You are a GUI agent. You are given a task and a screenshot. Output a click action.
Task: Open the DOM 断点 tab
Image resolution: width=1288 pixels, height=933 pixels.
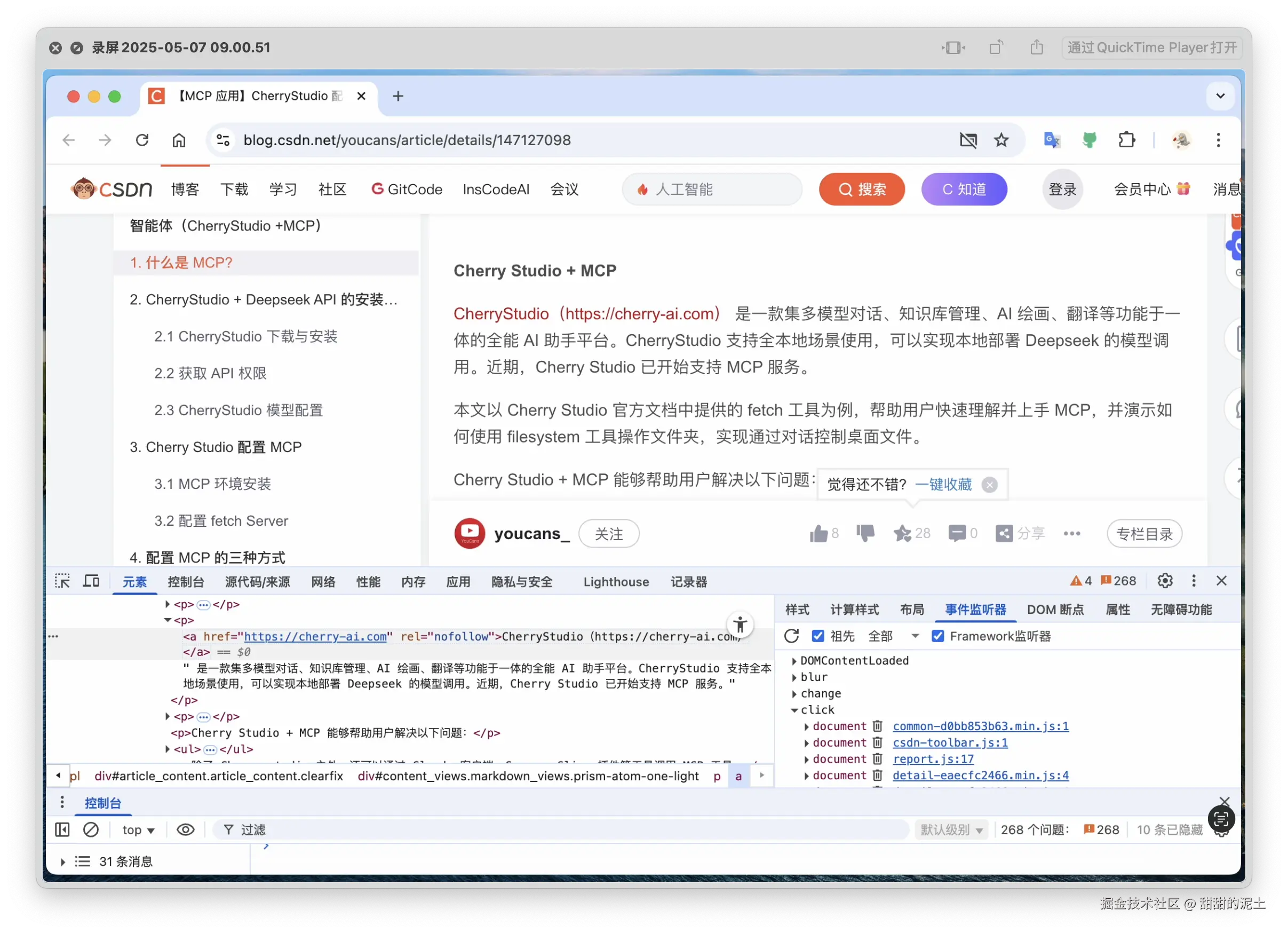[1056, 609]
